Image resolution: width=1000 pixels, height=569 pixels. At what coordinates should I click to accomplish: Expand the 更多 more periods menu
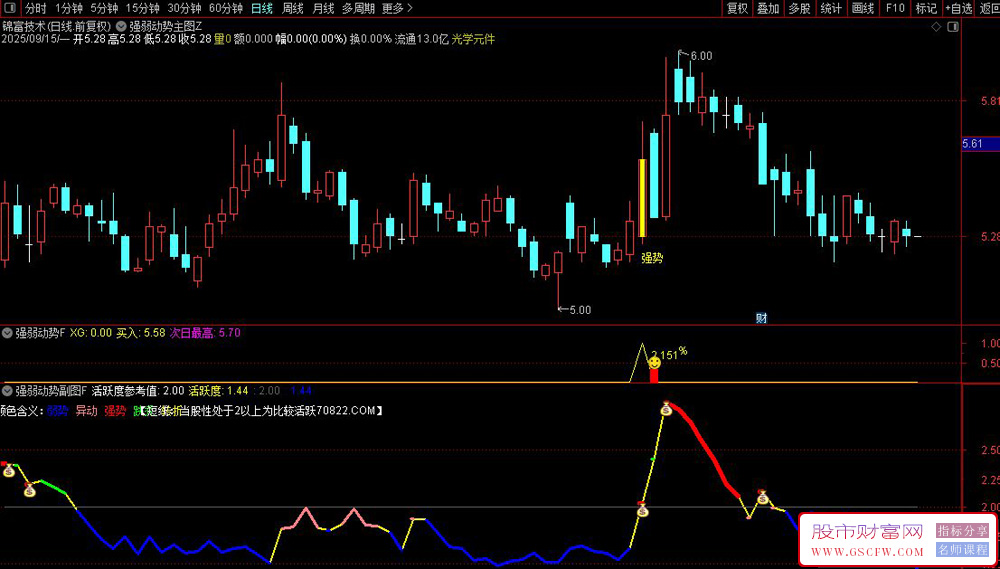(397, 8)
